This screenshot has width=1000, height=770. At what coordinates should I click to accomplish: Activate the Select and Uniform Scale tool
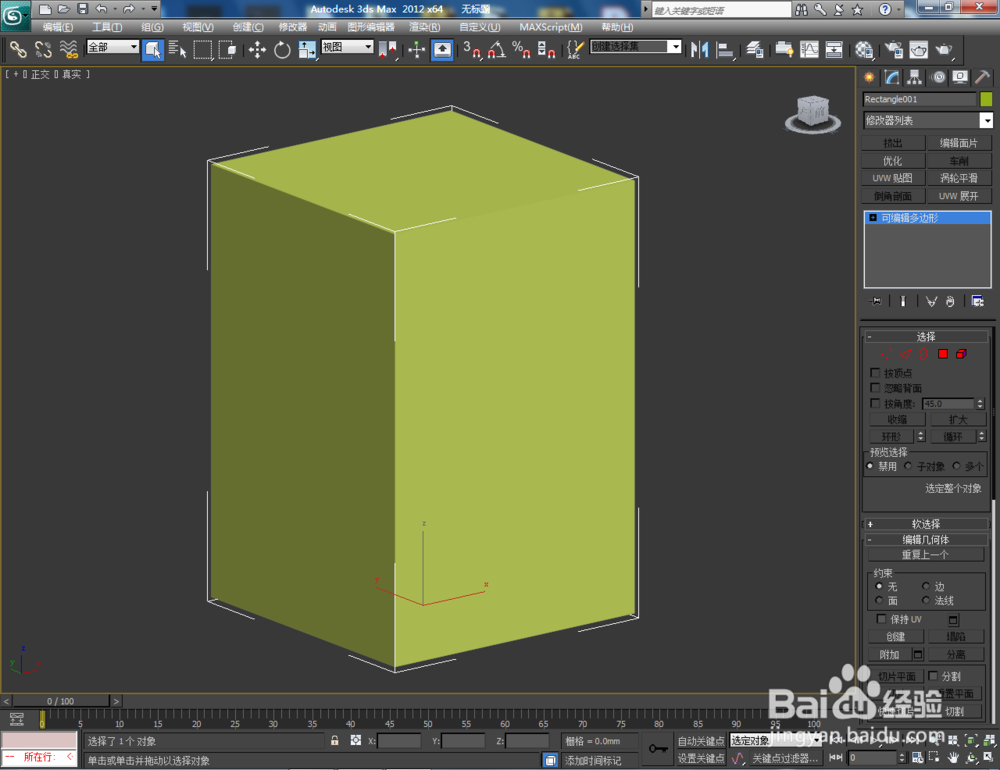click(x=307, y=49)
